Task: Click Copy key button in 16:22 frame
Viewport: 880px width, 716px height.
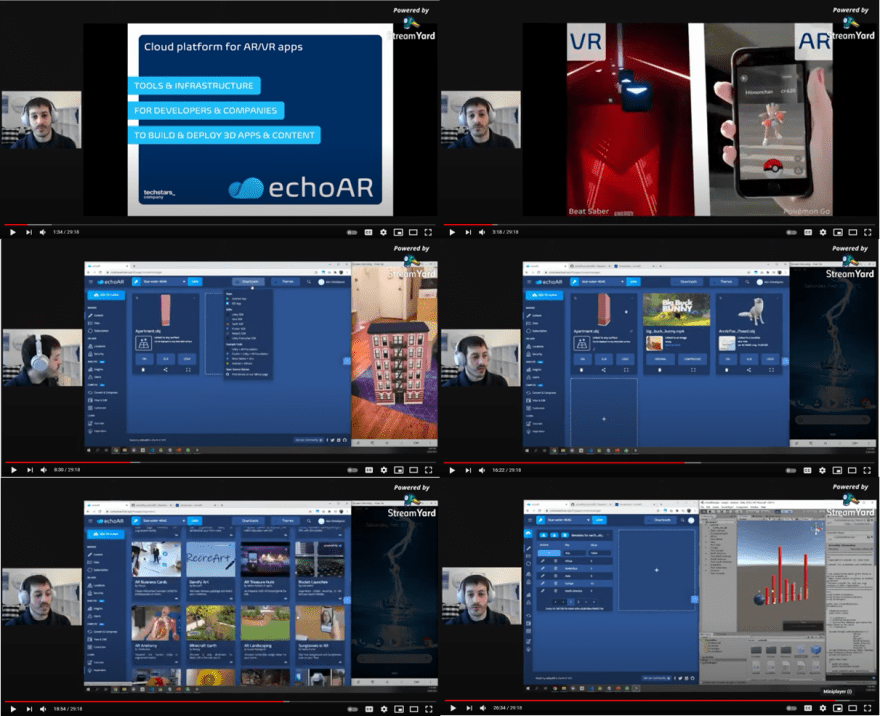Action: click(x=633, y=282)
